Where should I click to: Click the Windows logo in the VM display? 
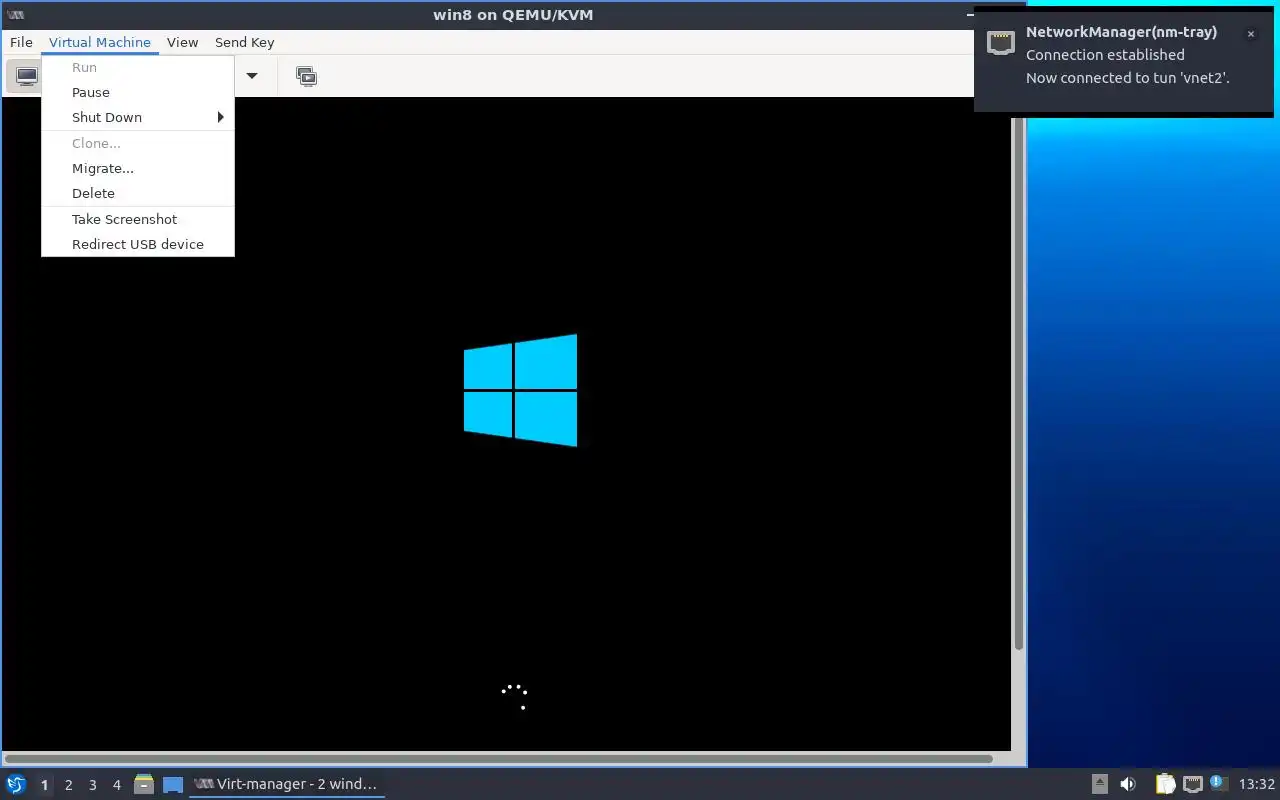tap(520, 390)
